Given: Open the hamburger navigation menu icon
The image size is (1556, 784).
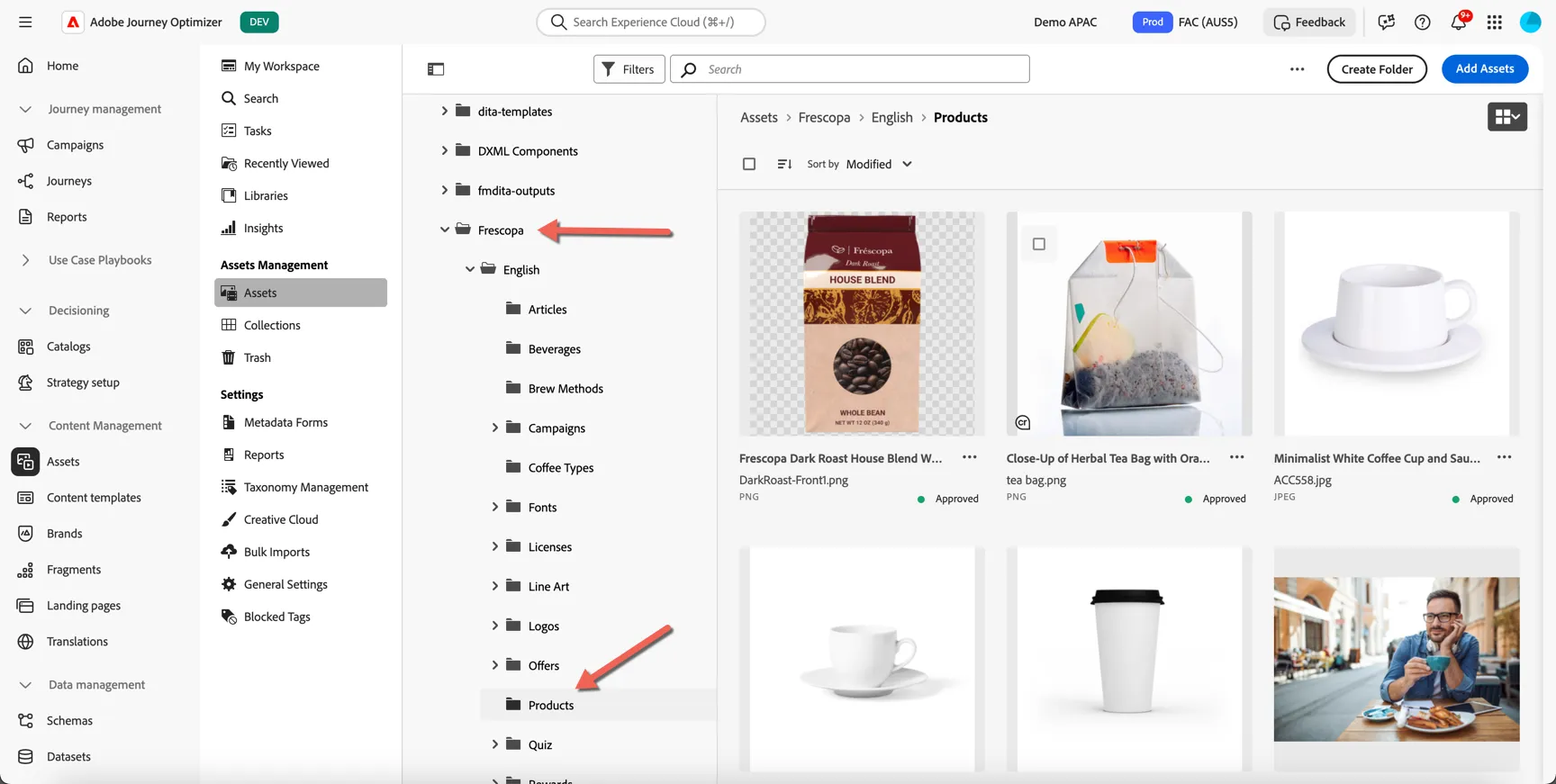Looking at the screenshot, I should (x=25, y=22).
